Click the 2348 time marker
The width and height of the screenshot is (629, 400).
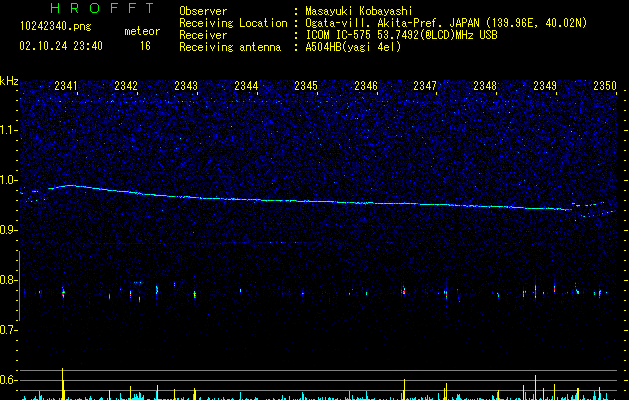tap(485, 85)
